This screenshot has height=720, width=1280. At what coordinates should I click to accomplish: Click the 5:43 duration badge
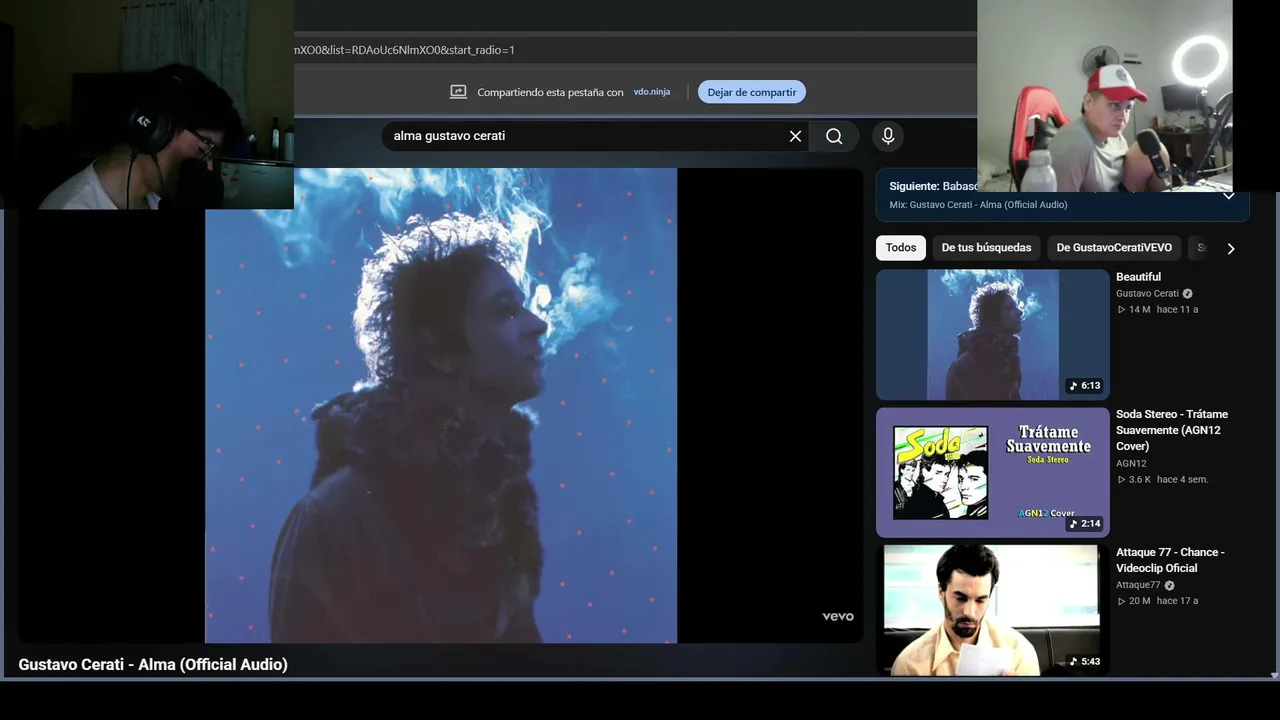[x=1084, y=661]
